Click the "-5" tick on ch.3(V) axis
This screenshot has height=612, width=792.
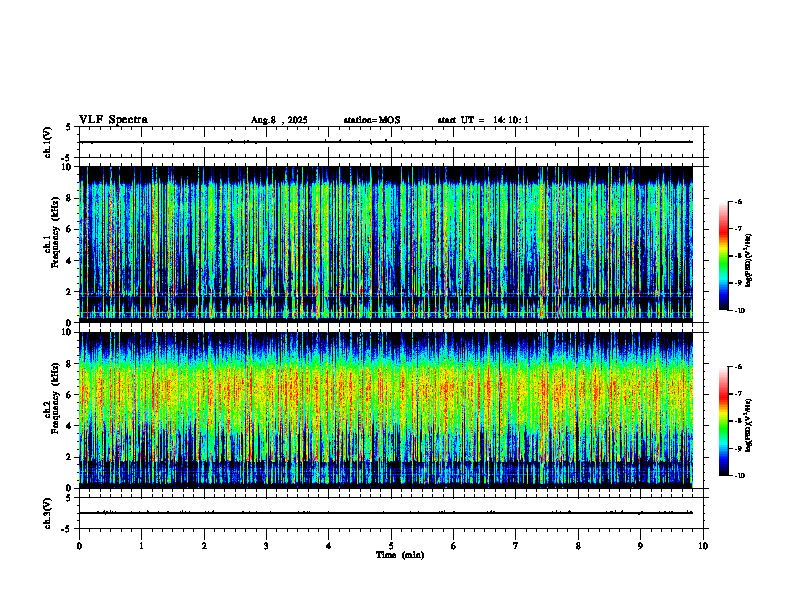[x=68, y=529]
